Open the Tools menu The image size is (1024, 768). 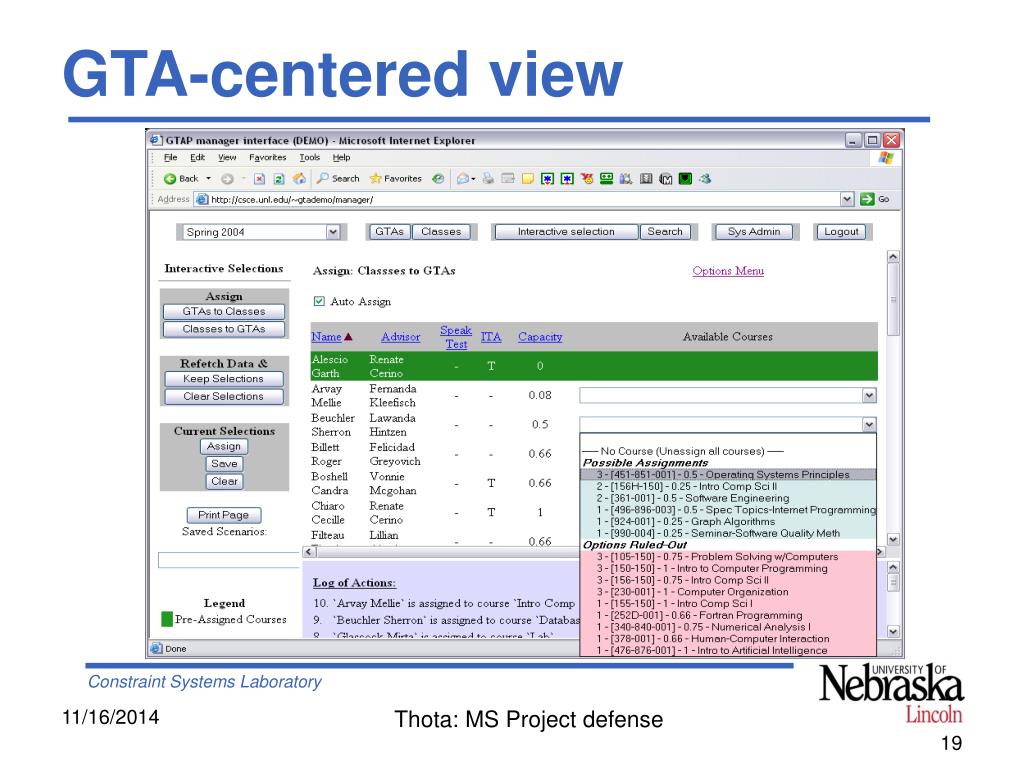pos(310,157)
